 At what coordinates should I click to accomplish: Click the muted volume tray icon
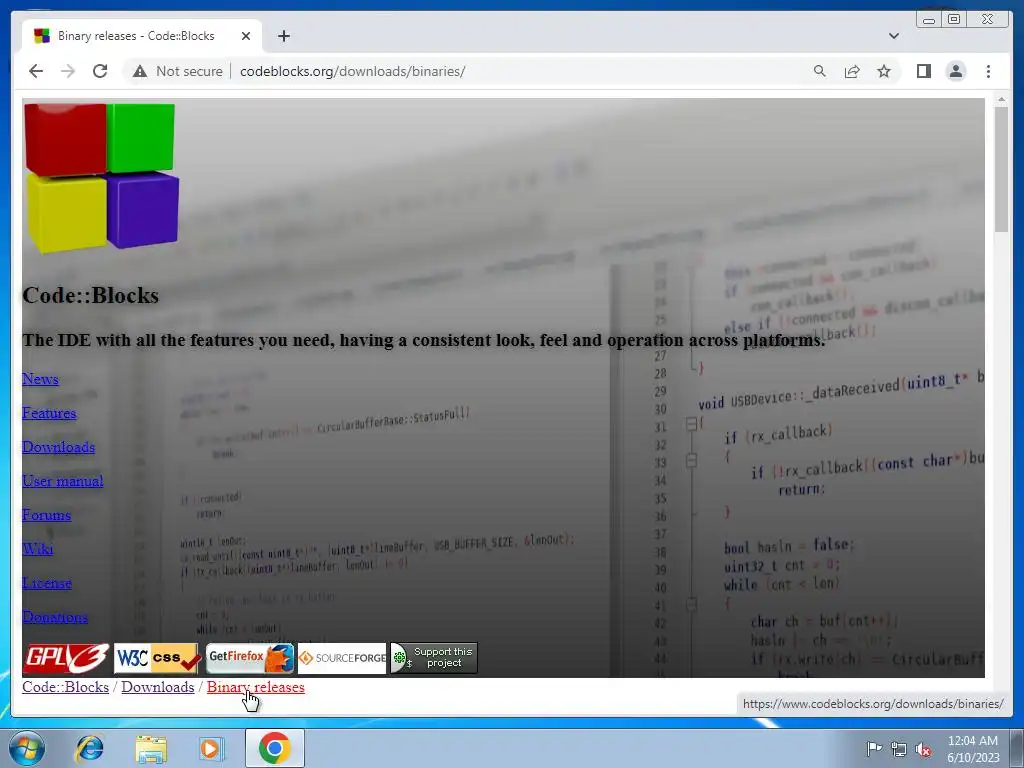click(x=923, y=748)
